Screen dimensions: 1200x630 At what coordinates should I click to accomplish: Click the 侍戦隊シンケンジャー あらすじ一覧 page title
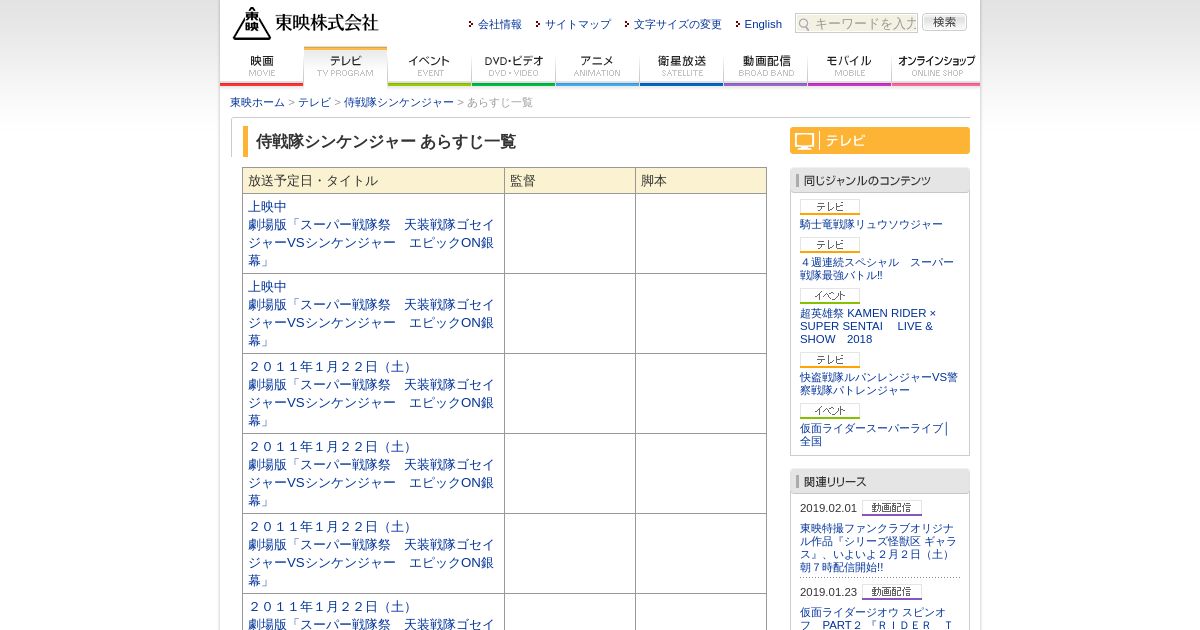386,142
